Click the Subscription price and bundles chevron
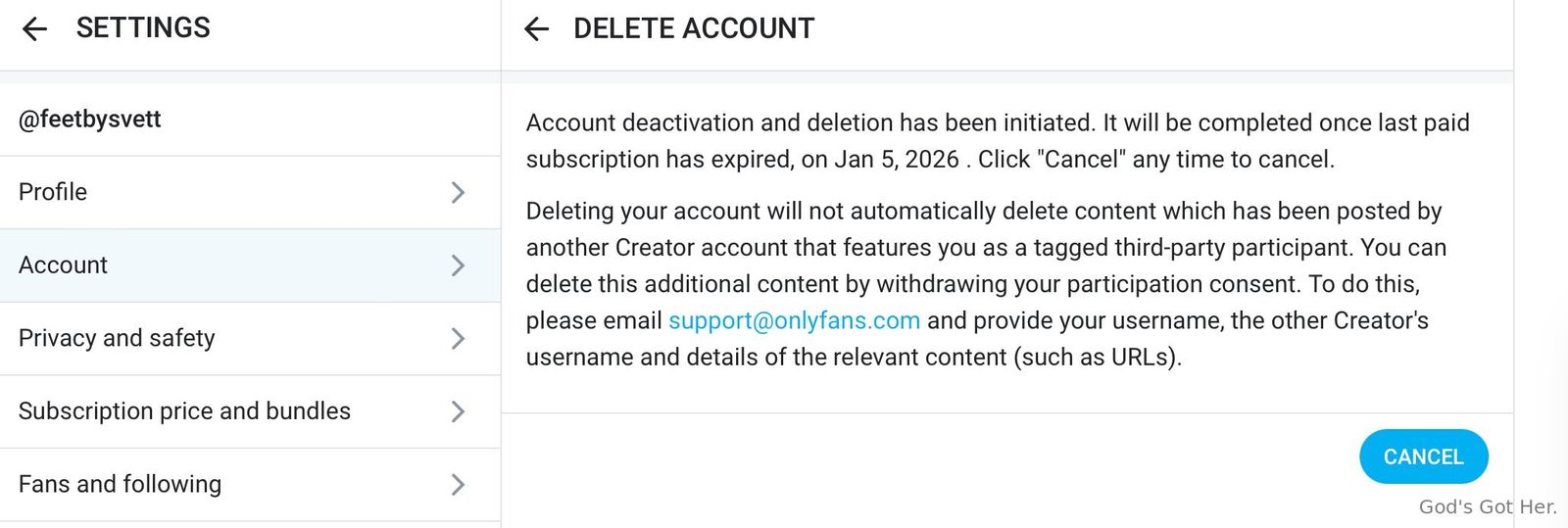Viewport: 1568px width, 528px height. point(458,411)
